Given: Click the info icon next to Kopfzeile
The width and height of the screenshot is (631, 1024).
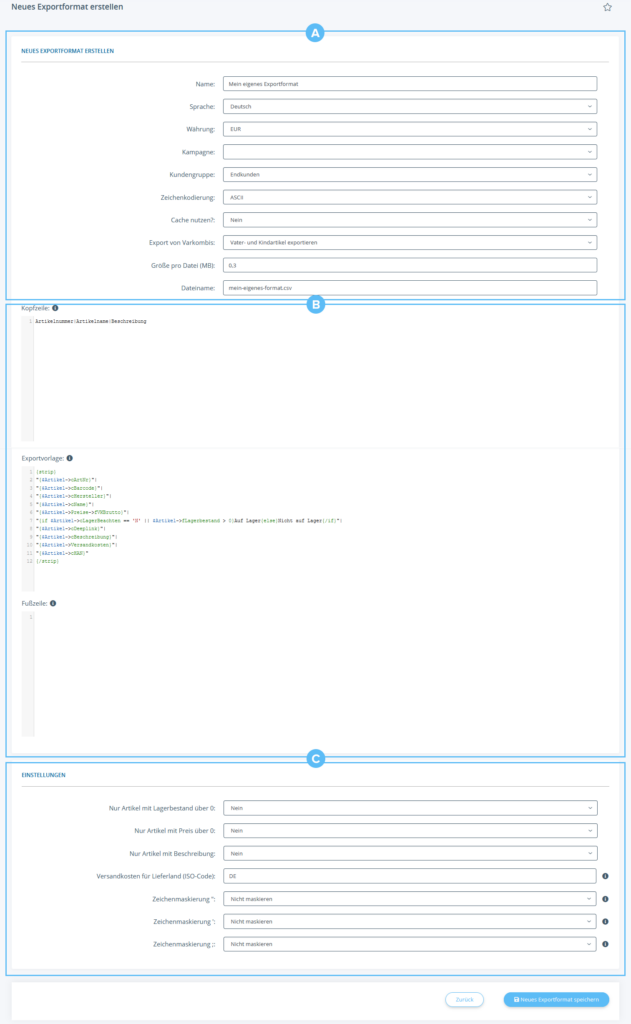Looking at the screenshot, I should click(55, 308).
